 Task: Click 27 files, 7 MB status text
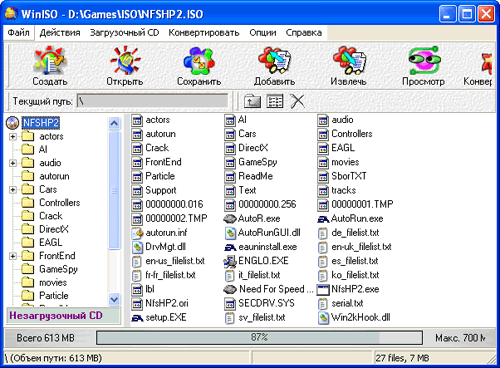click(x=402, y=358)
